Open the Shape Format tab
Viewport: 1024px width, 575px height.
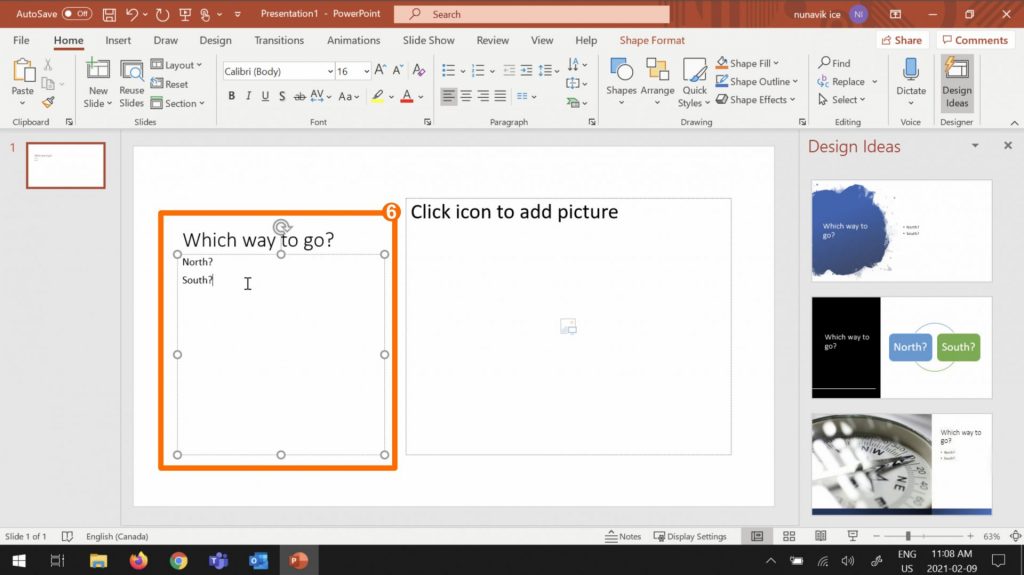coord(652,40)
